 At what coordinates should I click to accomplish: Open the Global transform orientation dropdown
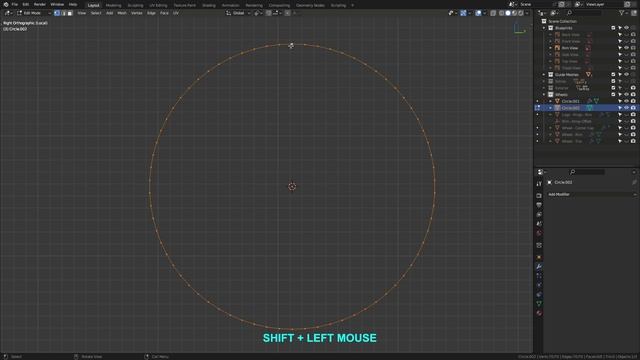[238, 13]
